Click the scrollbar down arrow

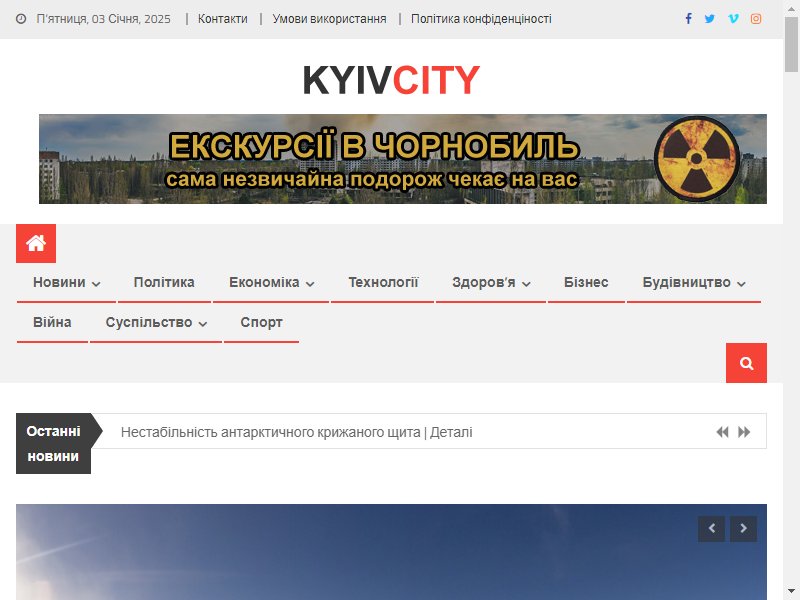point(791,591)
